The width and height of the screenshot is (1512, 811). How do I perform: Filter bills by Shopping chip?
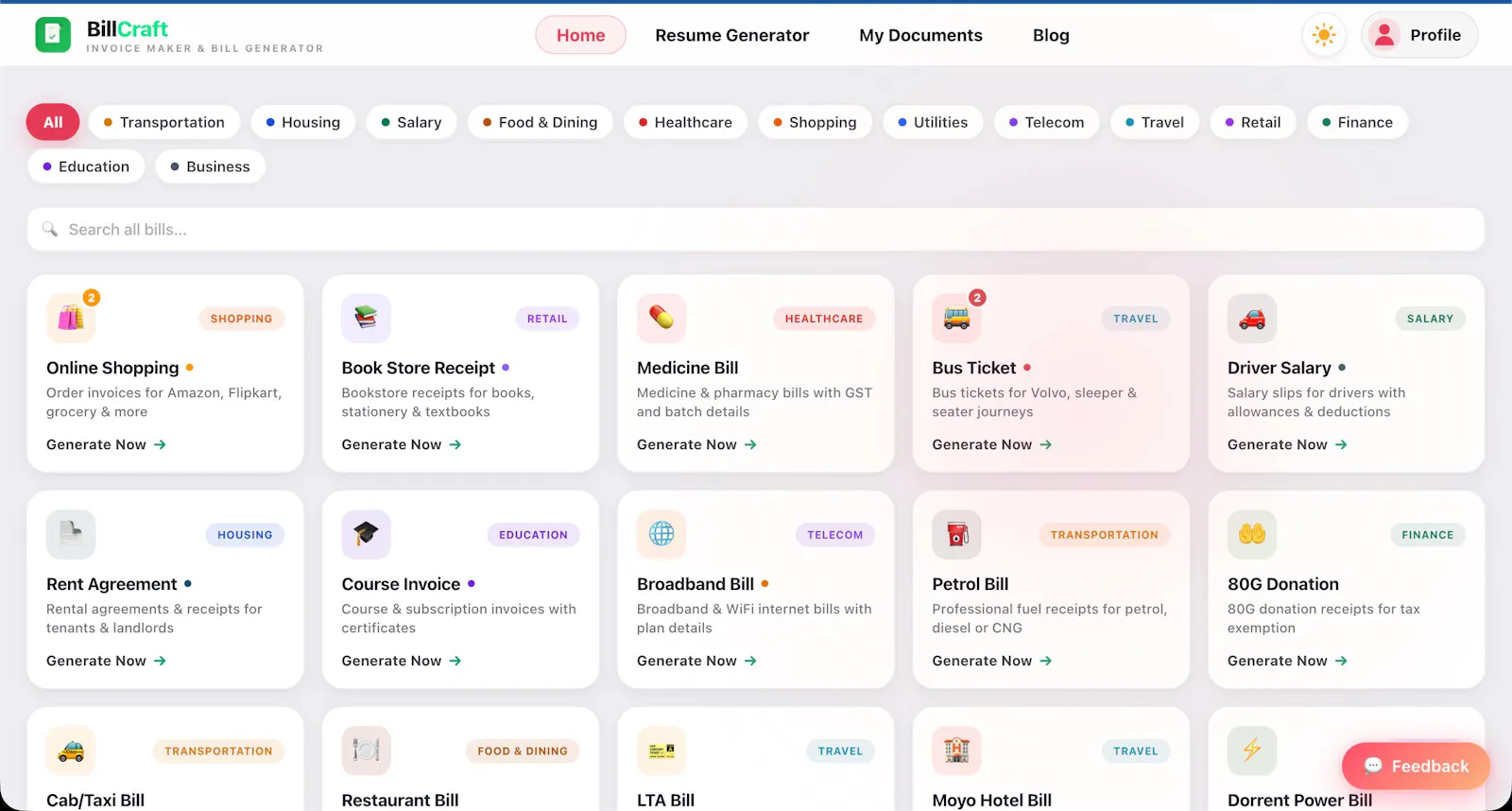pyautogui.click(x=815, y=122)
